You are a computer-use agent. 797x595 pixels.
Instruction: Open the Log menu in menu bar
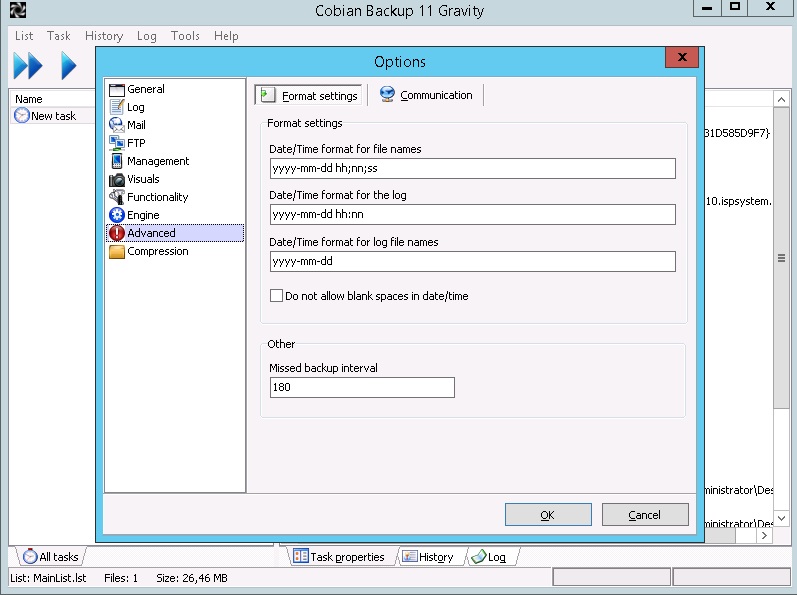click(146, 36)
